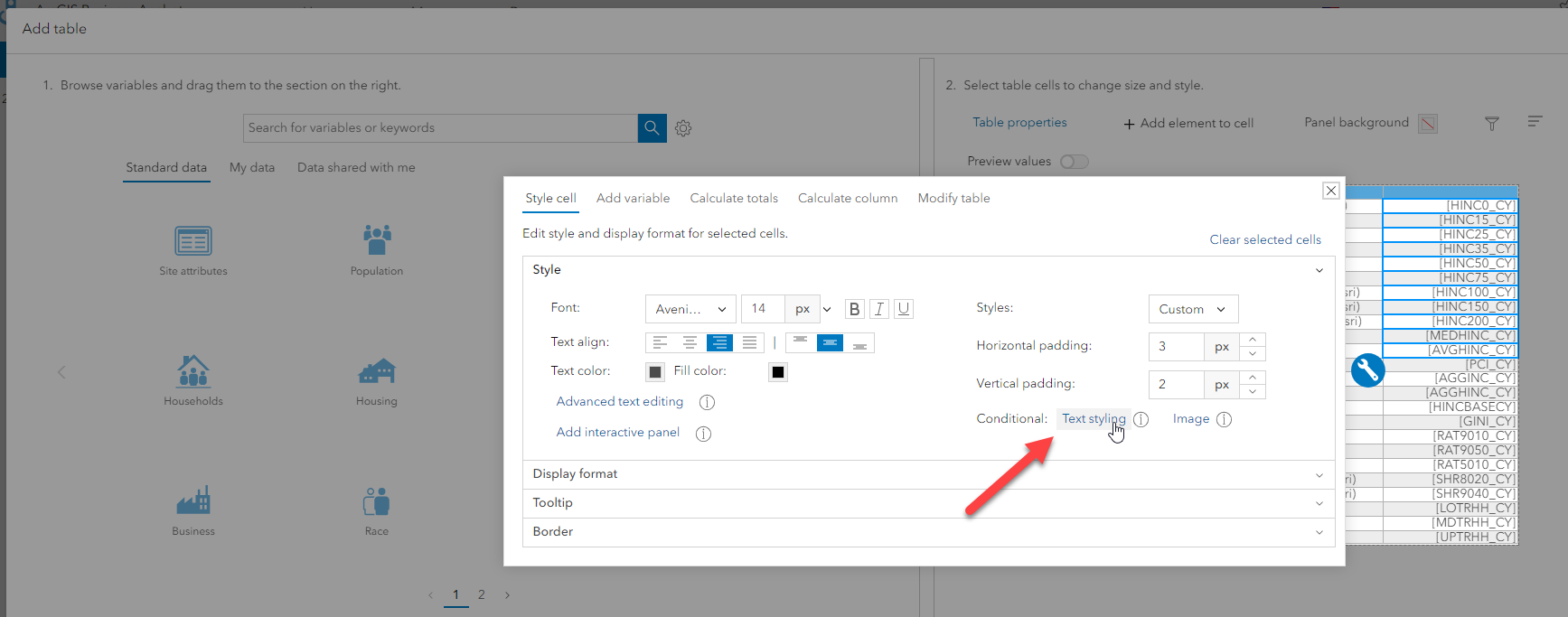Toggle bold text formatting
This screenshot has height=617, width=1568.
(x=854, y=309)
